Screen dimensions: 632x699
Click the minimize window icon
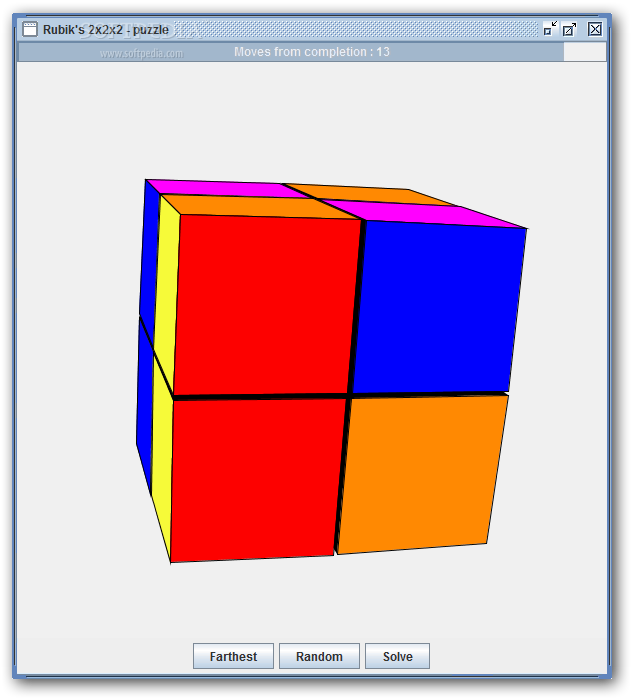click(x=550, y=29)
